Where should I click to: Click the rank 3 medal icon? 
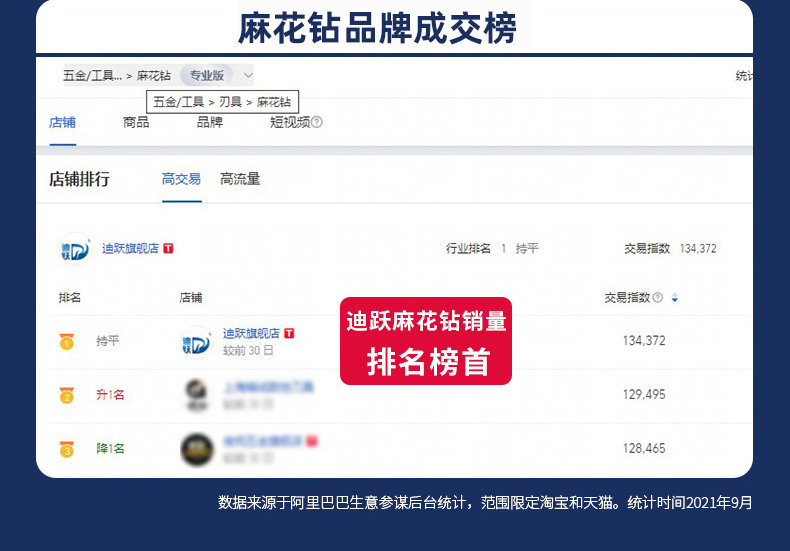click(x=67, y=449)
